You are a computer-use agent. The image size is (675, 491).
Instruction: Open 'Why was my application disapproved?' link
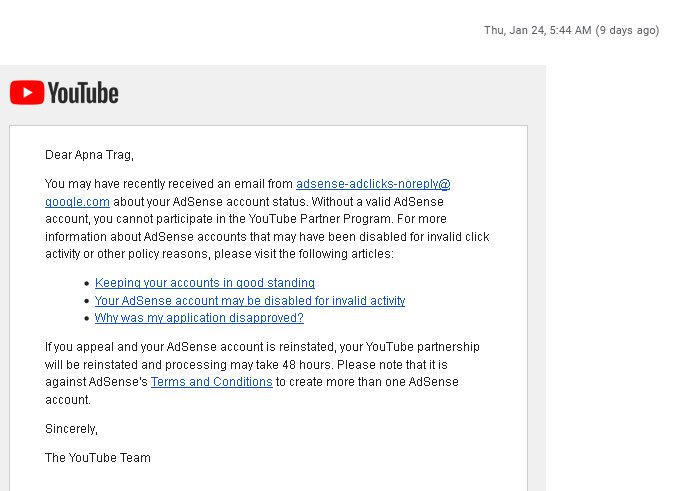point(199,318)
